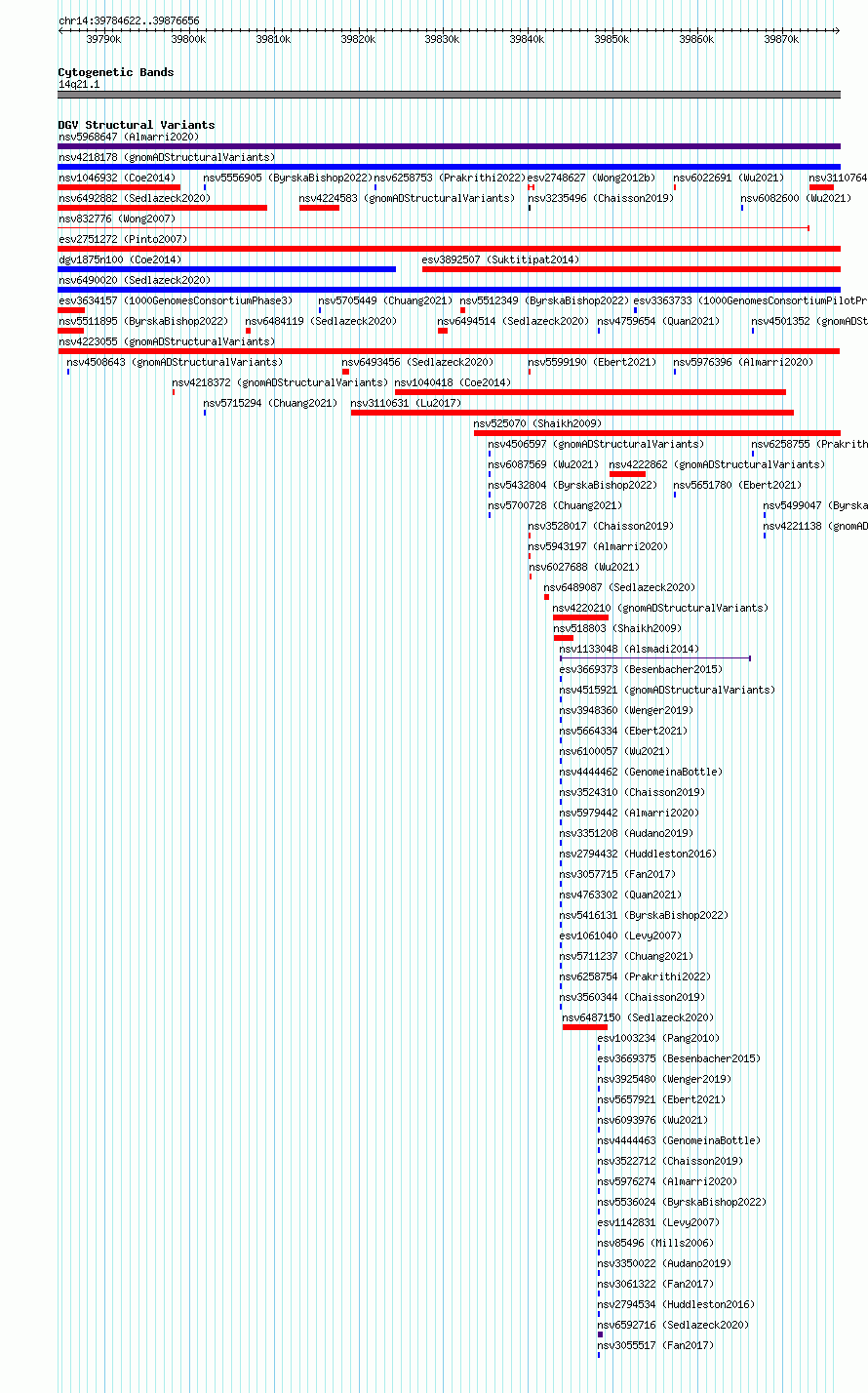Open esv2751272 (Pinto2007) variant

point(449,249)
